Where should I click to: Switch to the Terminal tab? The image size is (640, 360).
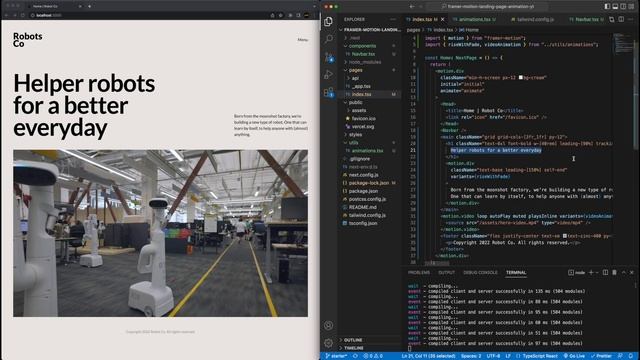(516, 272)
